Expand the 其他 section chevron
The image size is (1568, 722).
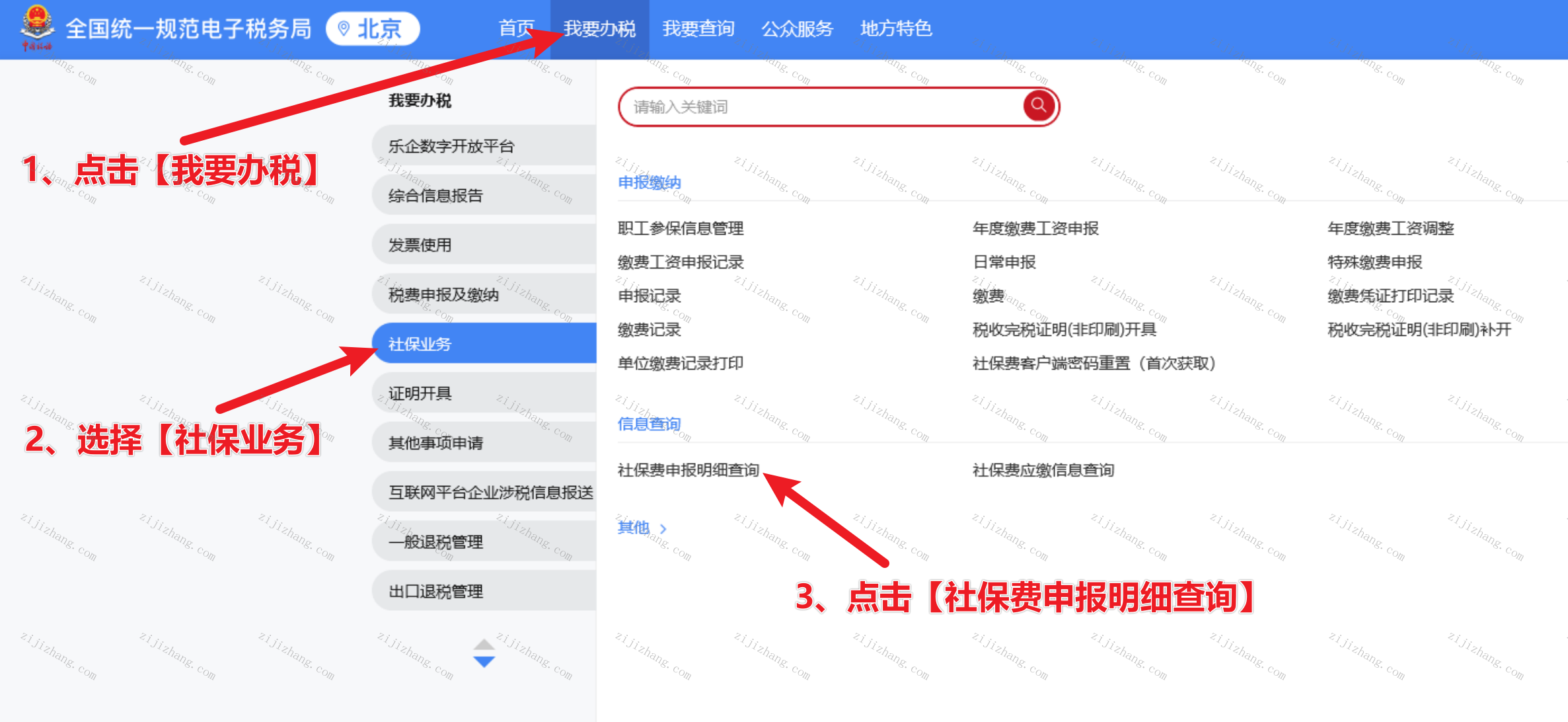(663, 528)
